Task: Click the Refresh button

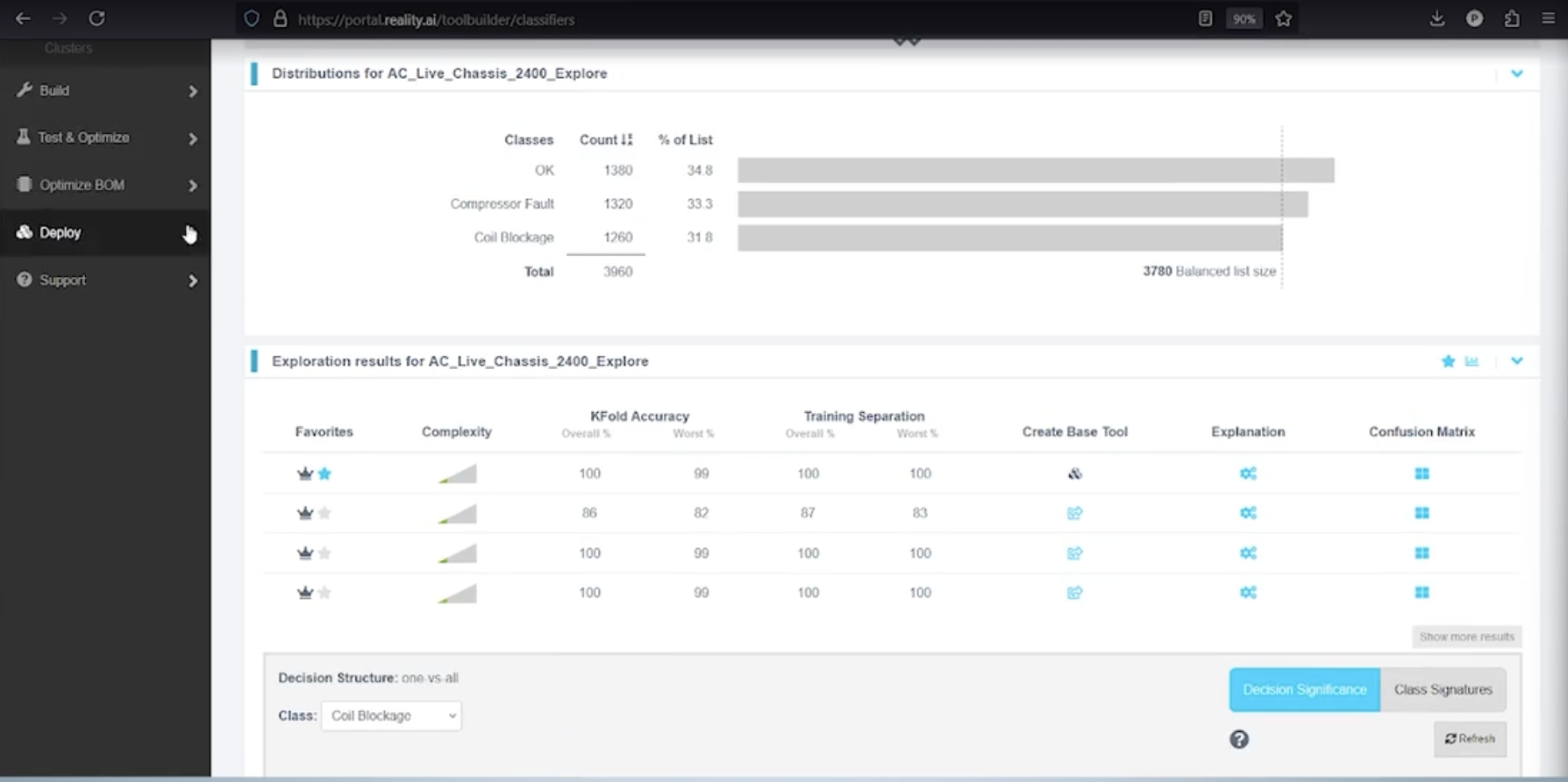Action: pos(1471,739)
